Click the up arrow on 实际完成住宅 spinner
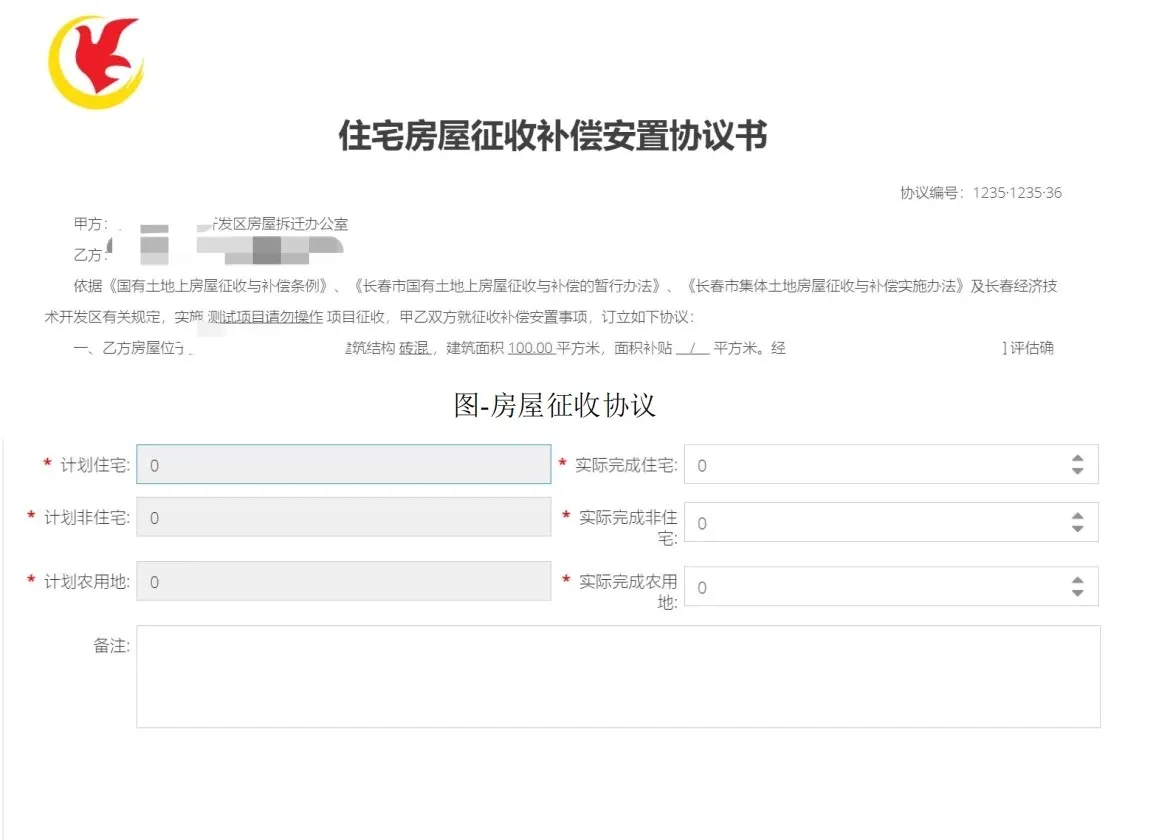Screen dimensions: 1163x840 pyautogui.click(x=1077, y=457)
